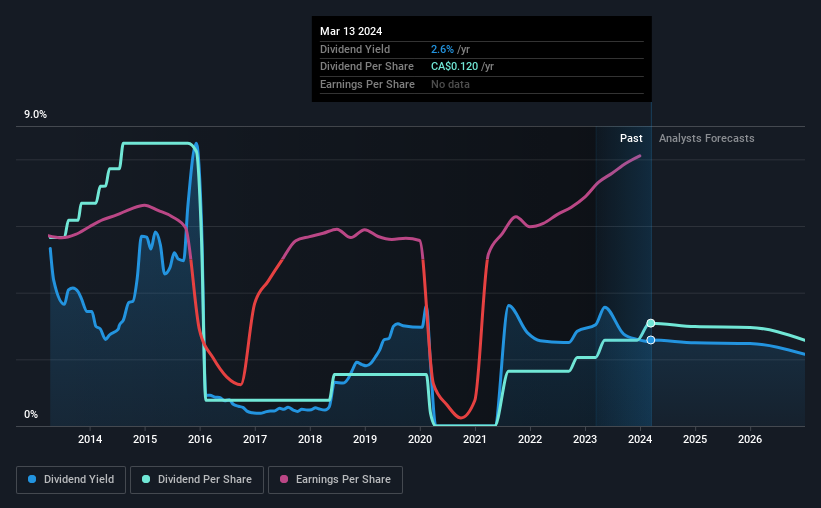The height and width of the screenshot is (508, 821).
Task: Click the 2014 x-axis label
Action: tap(90, 439)
